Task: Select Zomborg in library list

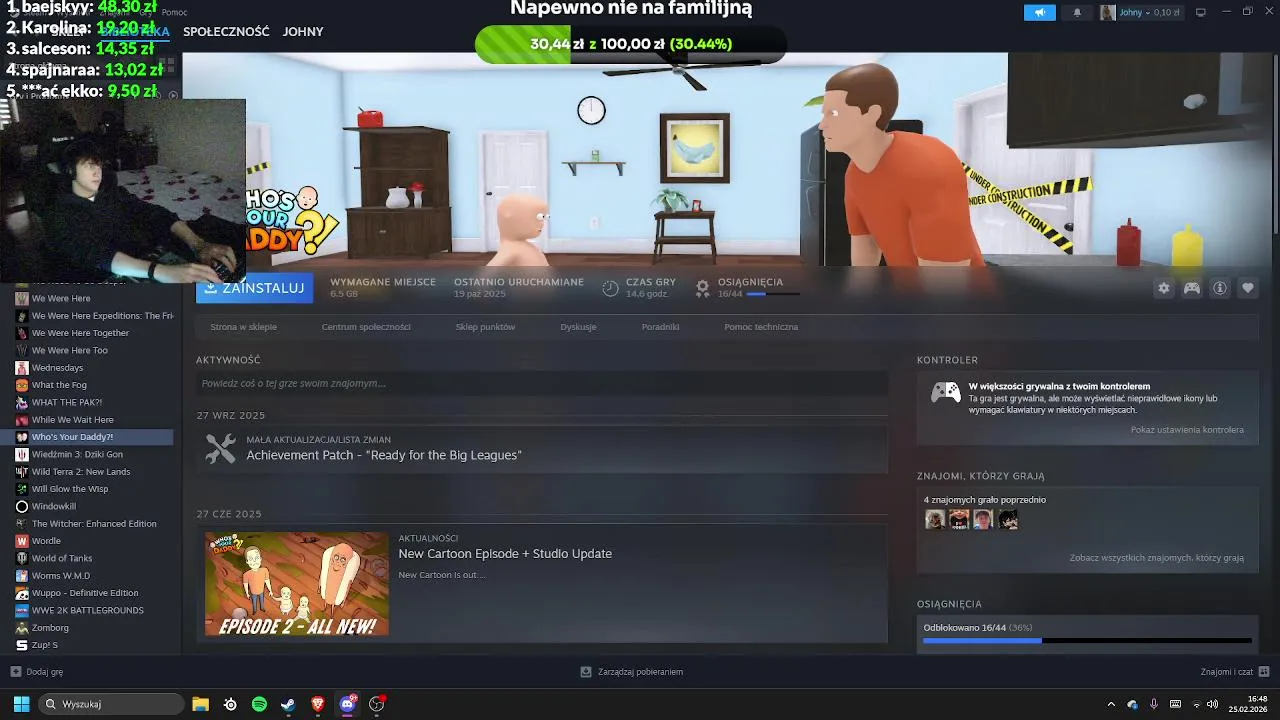Action: (50, 628)
